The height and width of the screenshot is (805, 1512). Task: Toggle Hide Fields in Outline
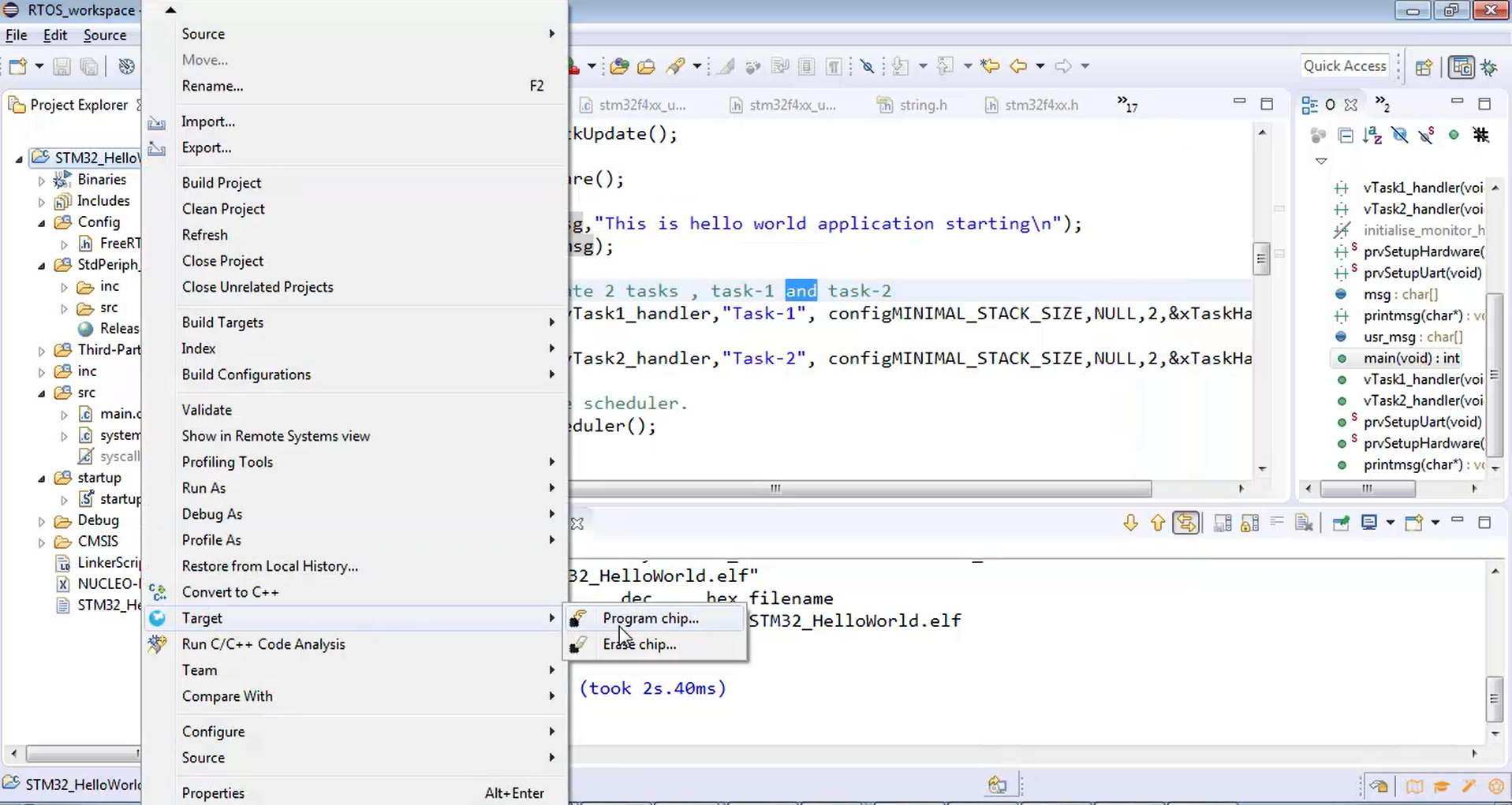coord(1400,136)
